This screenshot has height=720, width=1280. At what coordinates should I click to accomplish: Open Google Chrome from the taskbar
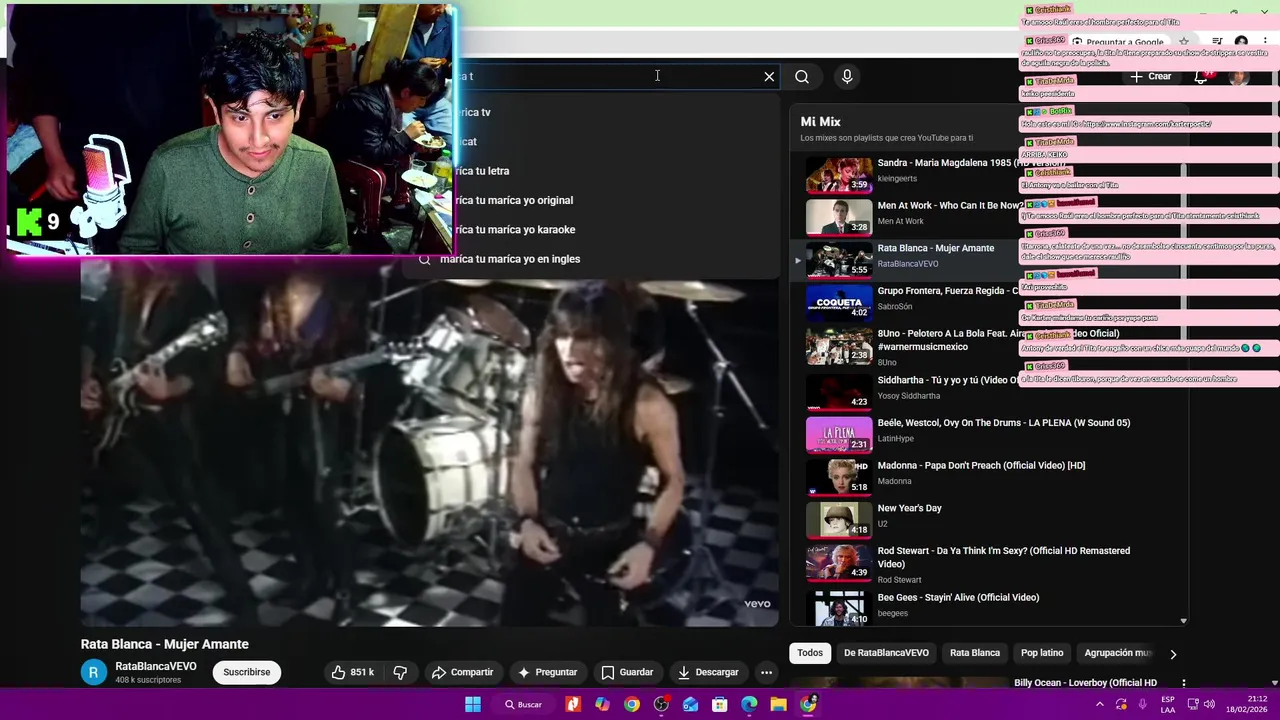pos(632,704)
